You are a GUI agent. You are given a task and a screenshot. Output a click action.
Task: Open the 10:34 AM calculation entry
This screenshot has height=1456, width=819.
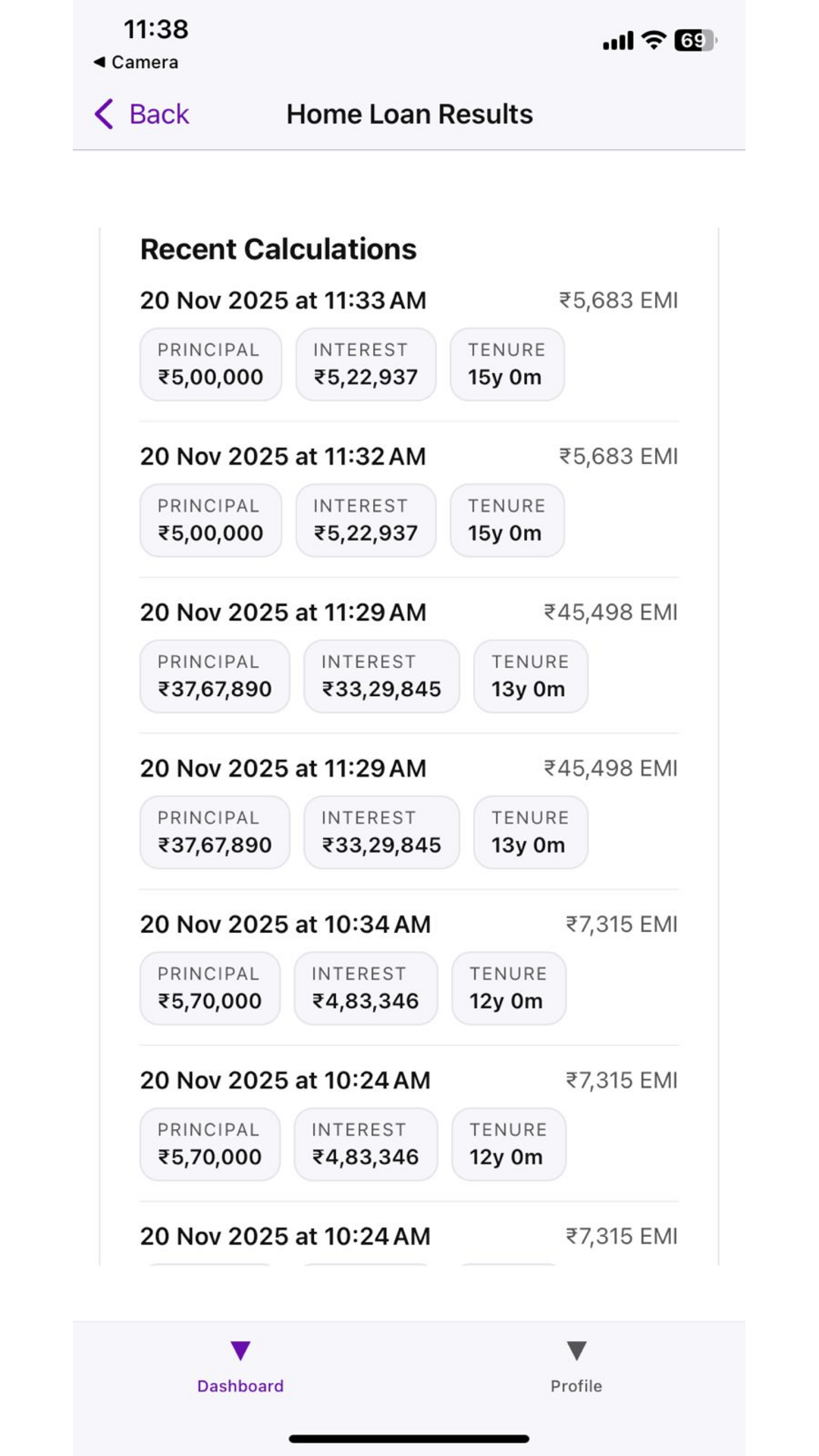click(x=285, y=924)
